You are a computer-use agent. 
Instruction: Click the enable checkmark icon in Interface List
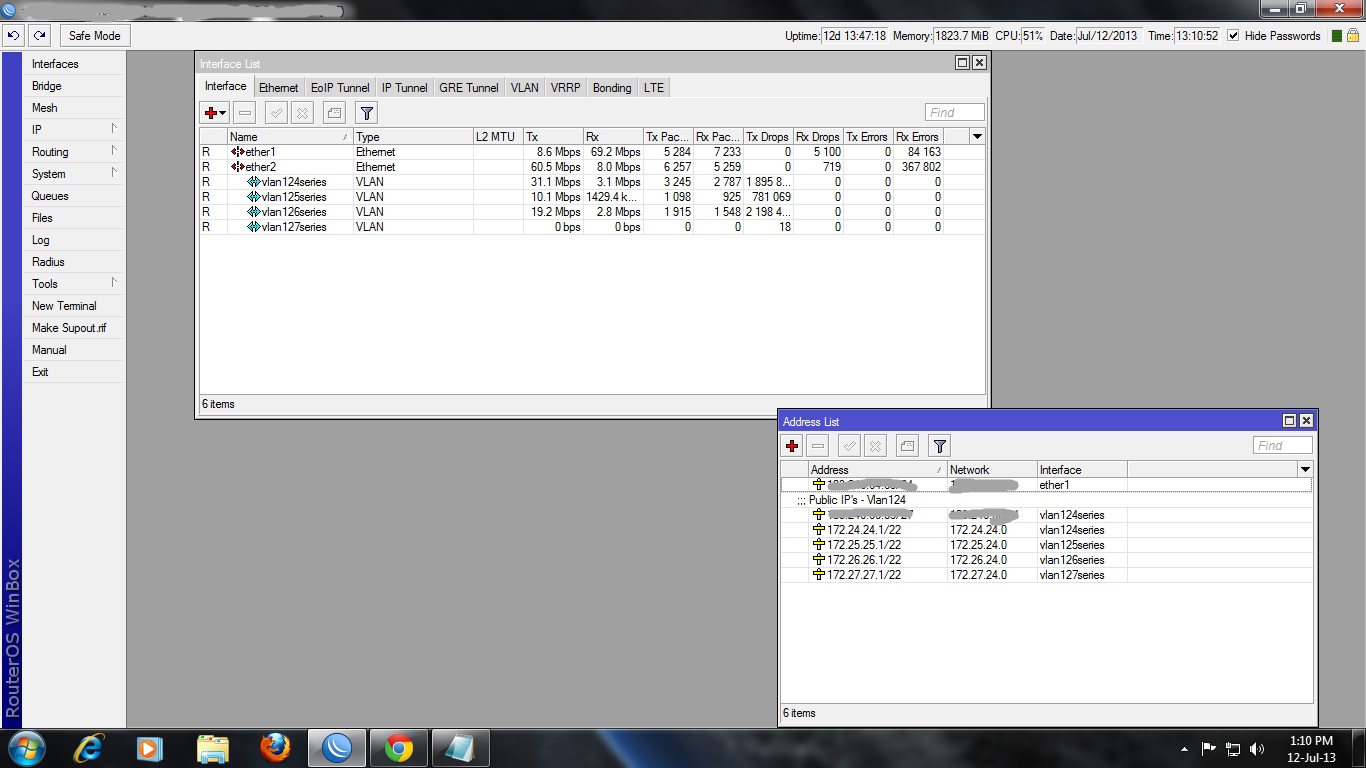click(x=276, y=113)
